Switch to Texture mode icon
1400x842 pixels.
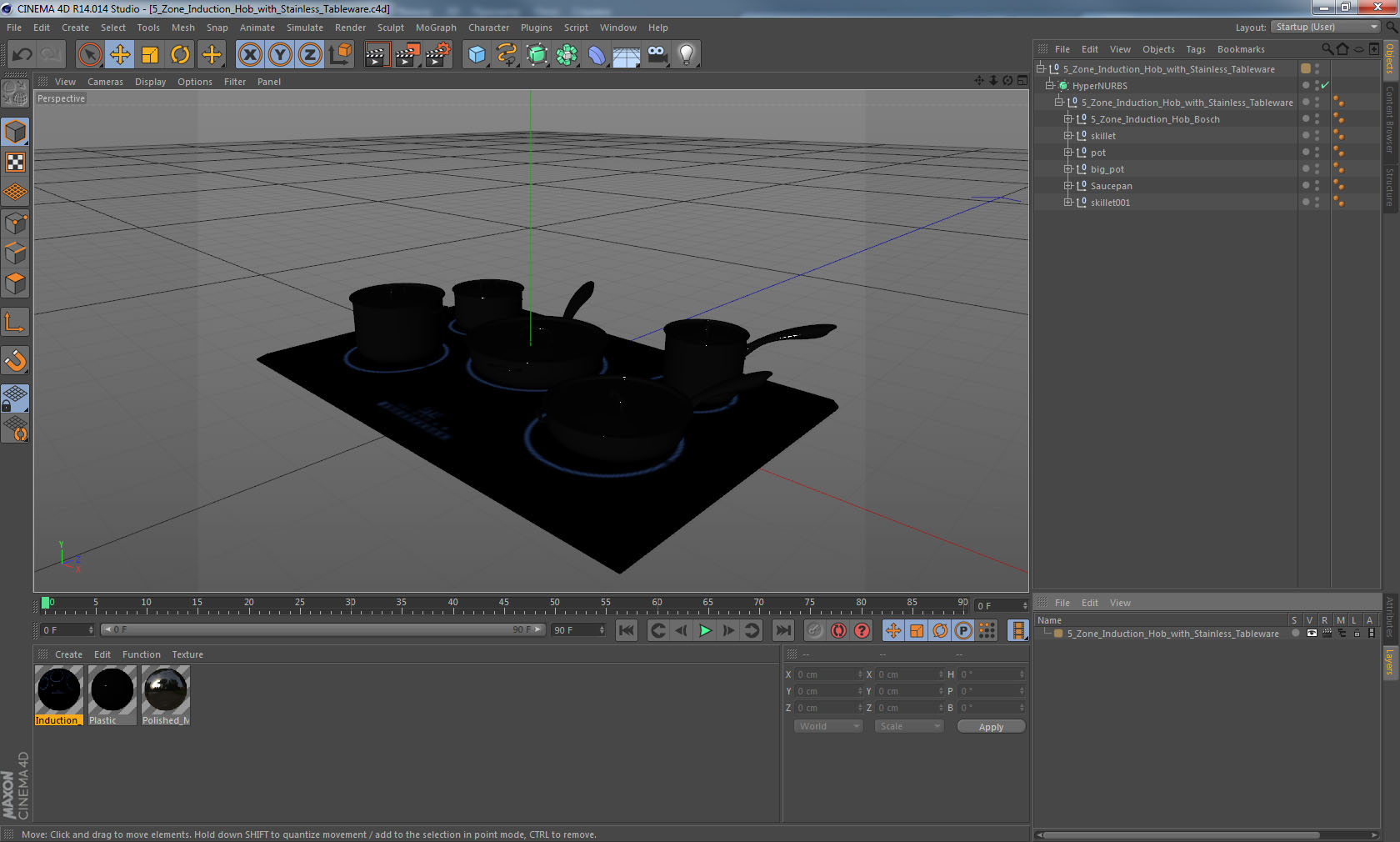coord(16,162)
